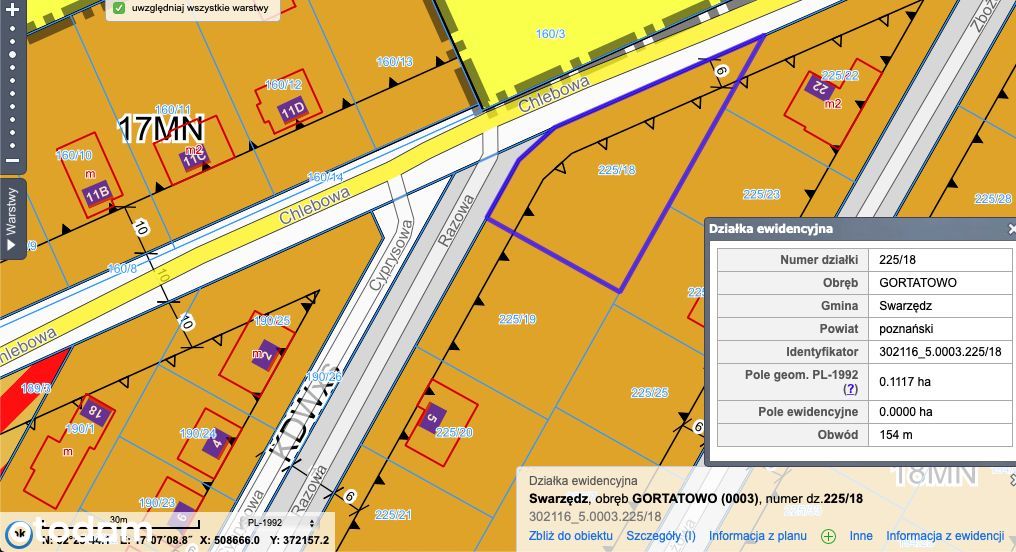The width and height of the screenshot is (1016, 552).
Task: Click the gray 302116_5.0003.225/18 identifier in results
Action: pos(595,516)
